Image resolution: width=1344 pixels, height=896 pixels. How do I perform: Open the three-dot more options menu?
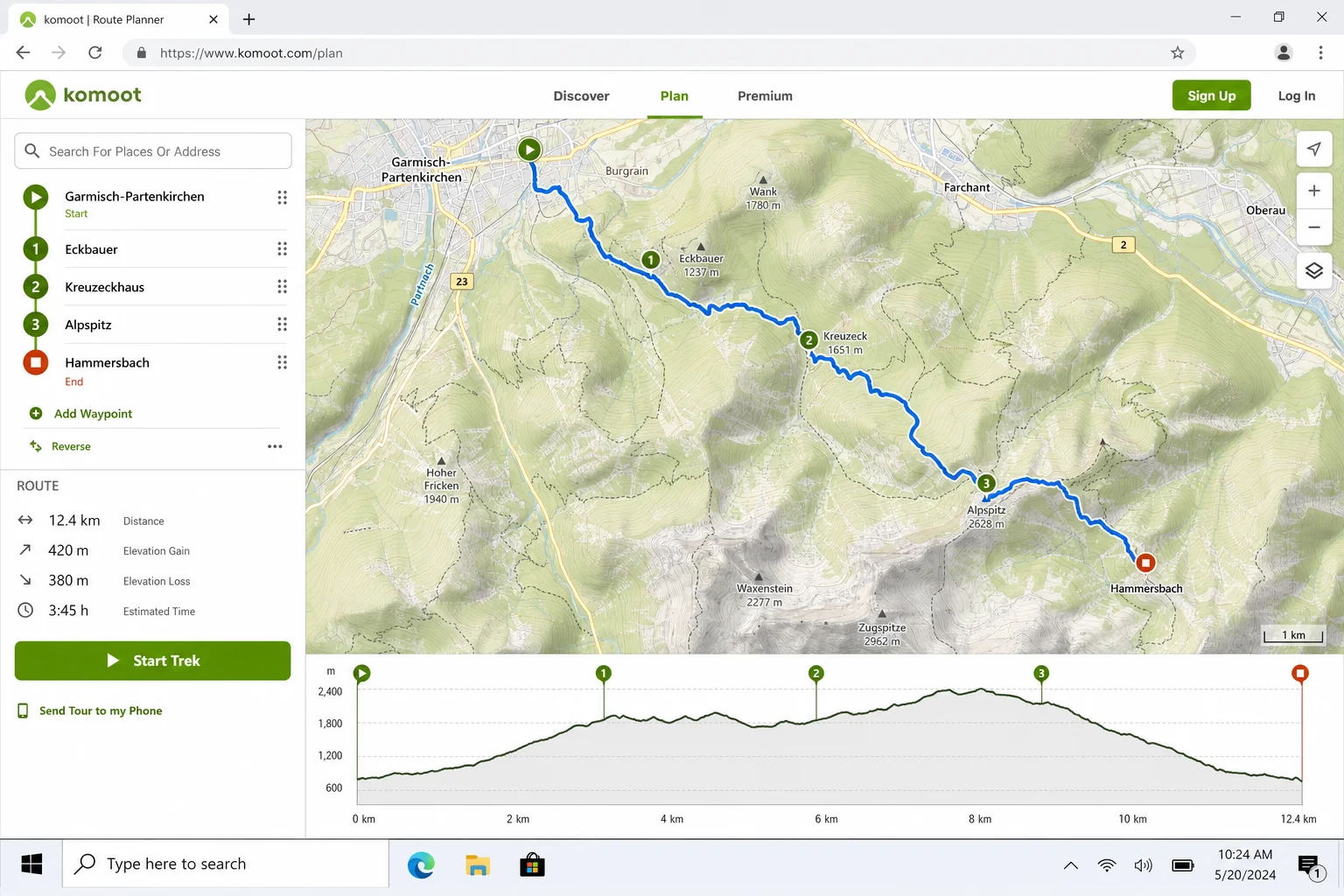[x=275, y=446]
